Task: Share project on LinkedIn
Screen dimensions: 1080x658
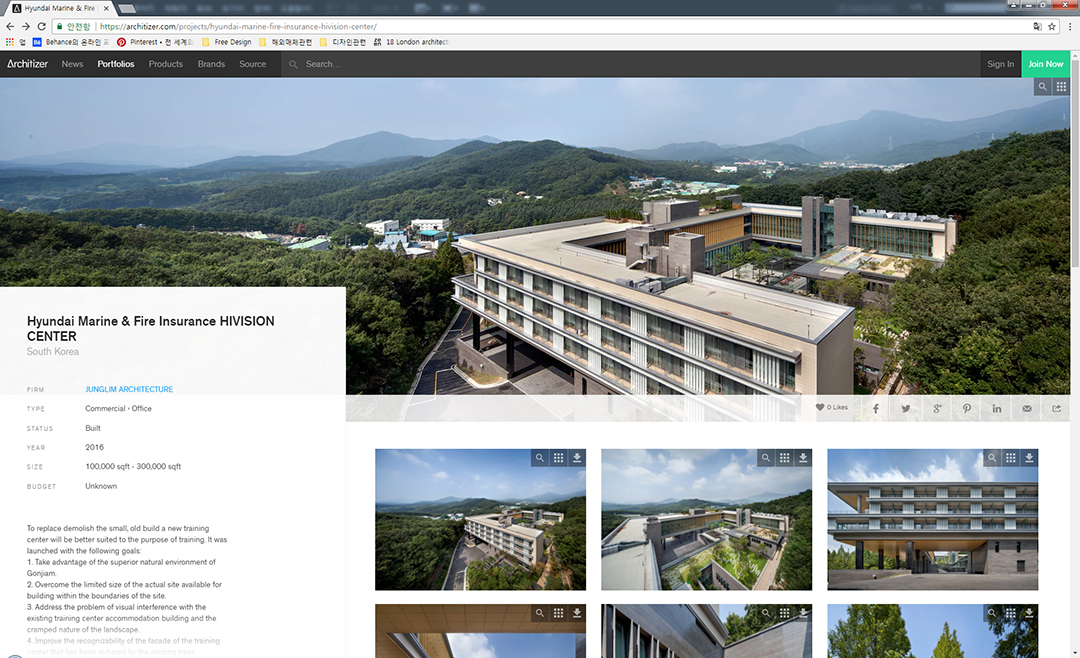Action: coord(997,409)
